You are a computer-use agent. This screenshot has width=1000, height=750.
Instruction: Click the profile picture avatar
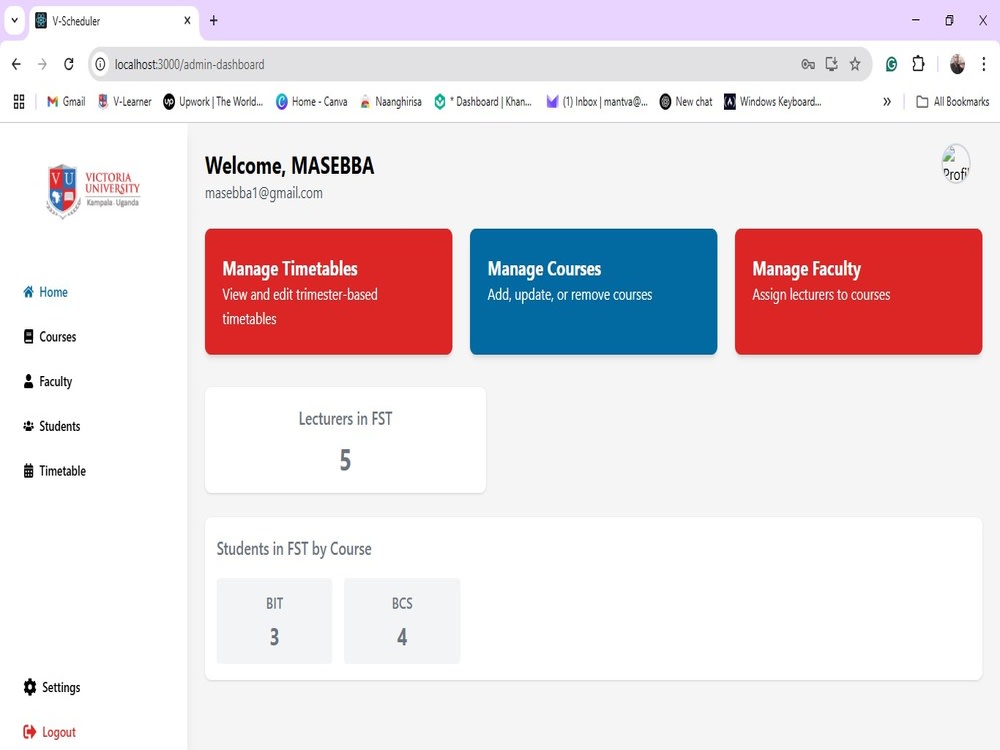956,165
